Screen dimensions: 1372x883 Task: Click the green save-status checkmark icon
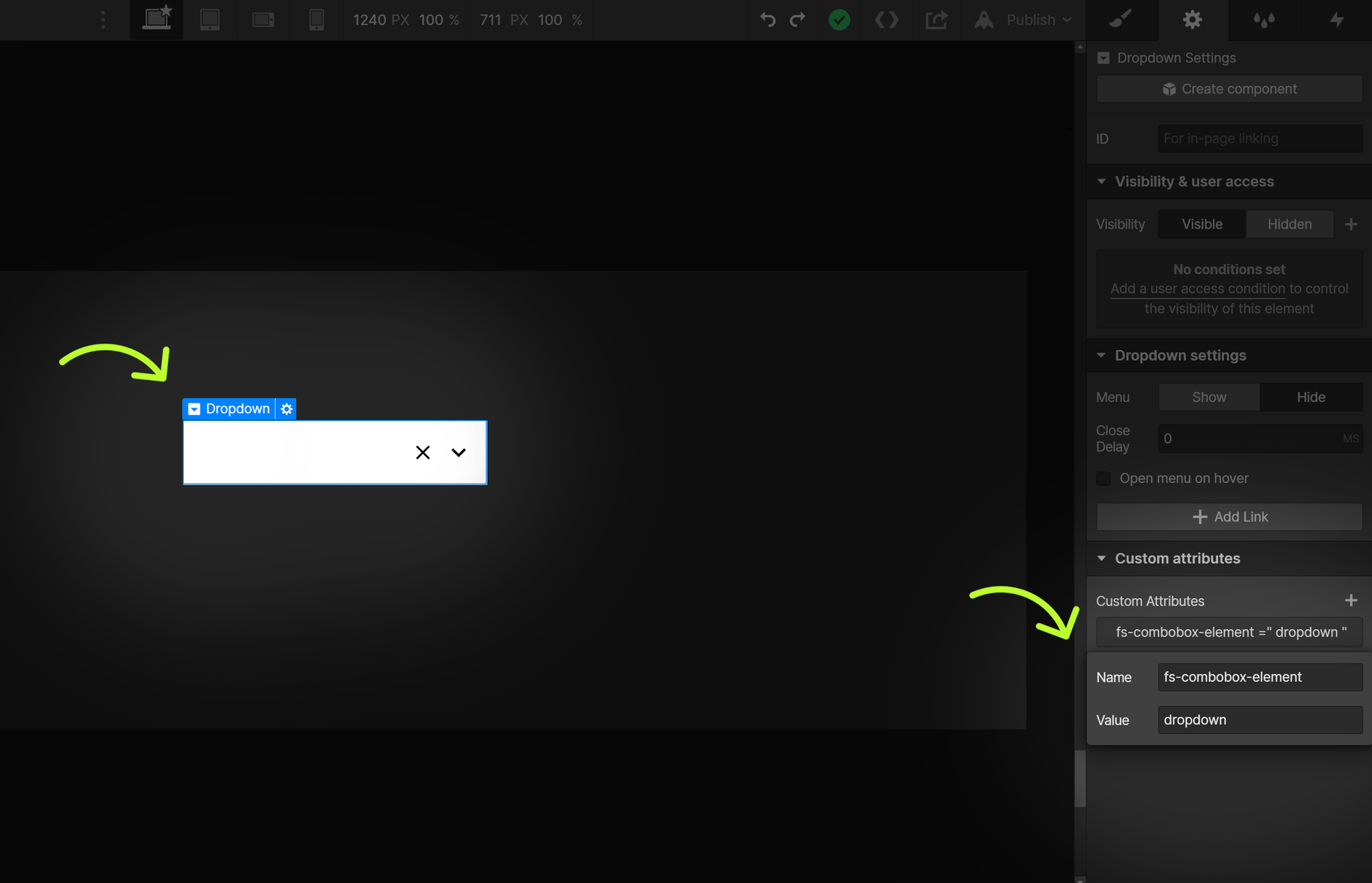(839, 20)
